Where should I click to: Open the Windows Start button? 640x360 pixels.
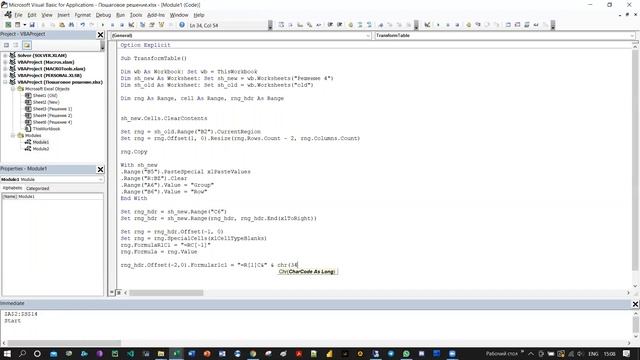(7, 353)
